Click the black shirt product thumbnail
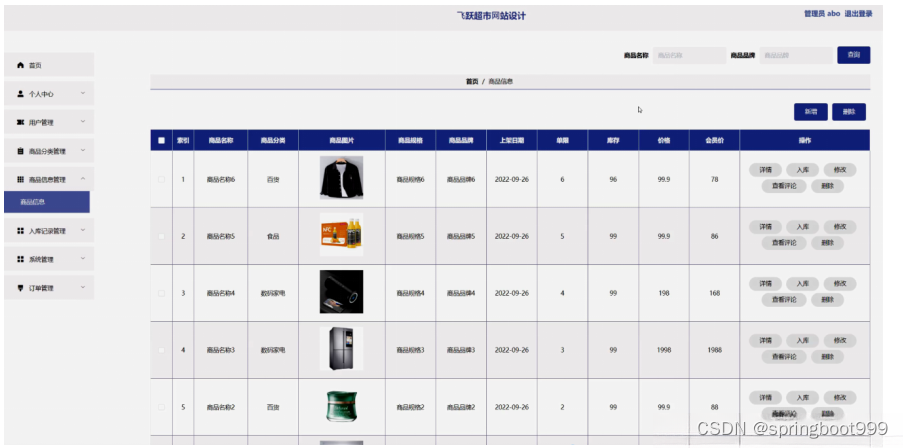This screenshot has width=903, height=448. tap(342, 178)
